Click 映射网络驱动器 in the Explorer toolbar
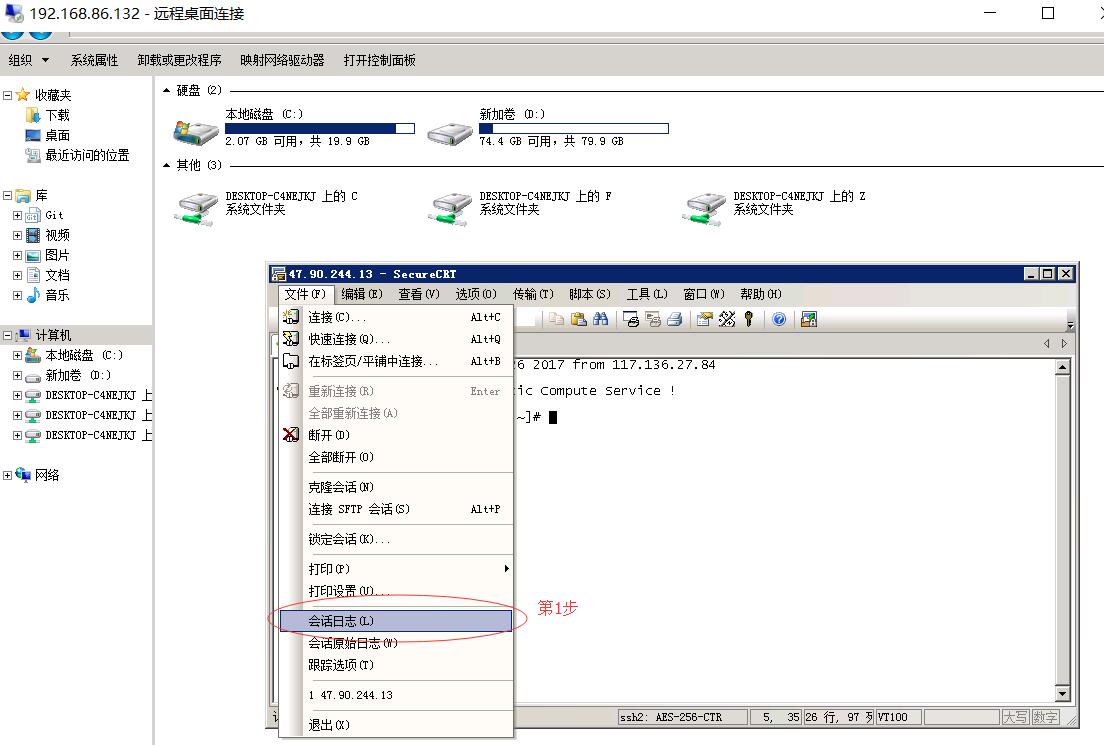The width and height of the screenshot is (1104, 745). [282, 61]
